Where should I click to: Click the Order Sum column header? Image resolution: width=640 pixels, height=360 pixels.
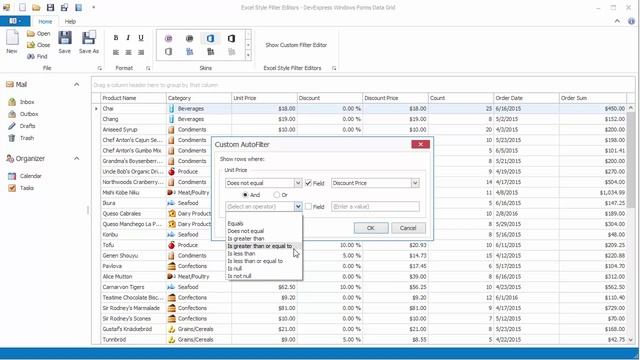pyautogui.click(x=593, y=98)
